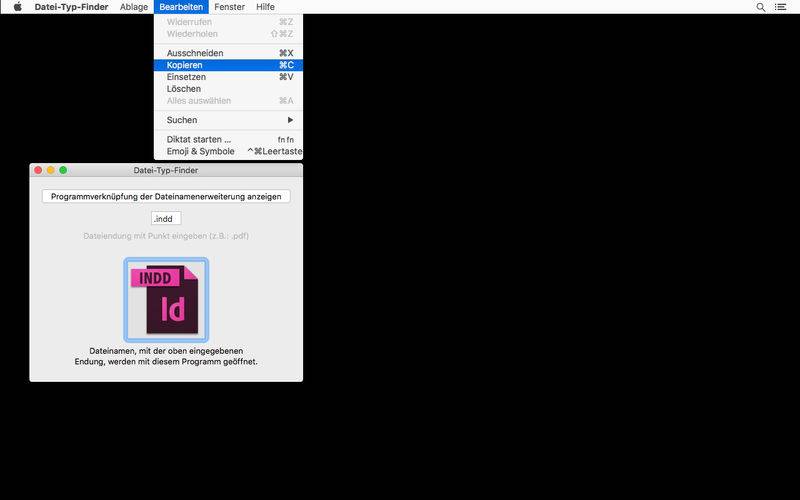Open the Hilfe menu
The height and width of the screenshot is (500, 800).
[265, 7]
